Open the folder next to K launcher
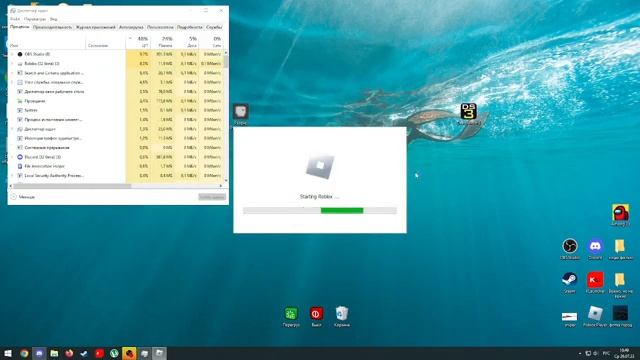Viewport: 640px width, 360px height. tap(620, 280)
